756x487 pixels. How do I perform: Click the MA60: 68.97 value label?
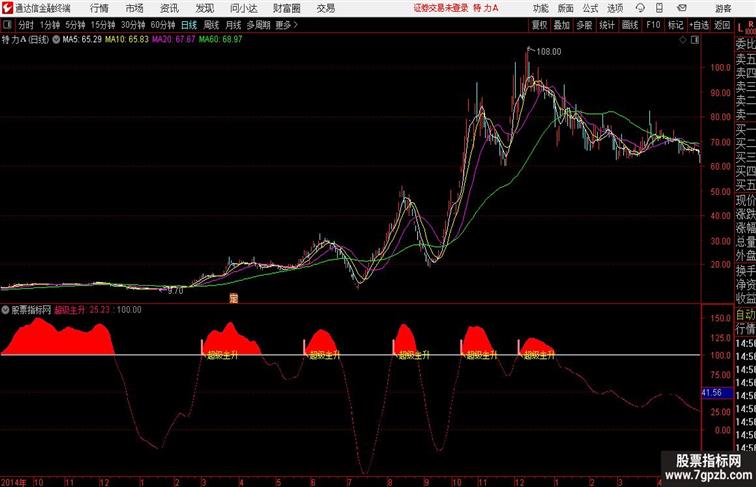pos(220,40)
